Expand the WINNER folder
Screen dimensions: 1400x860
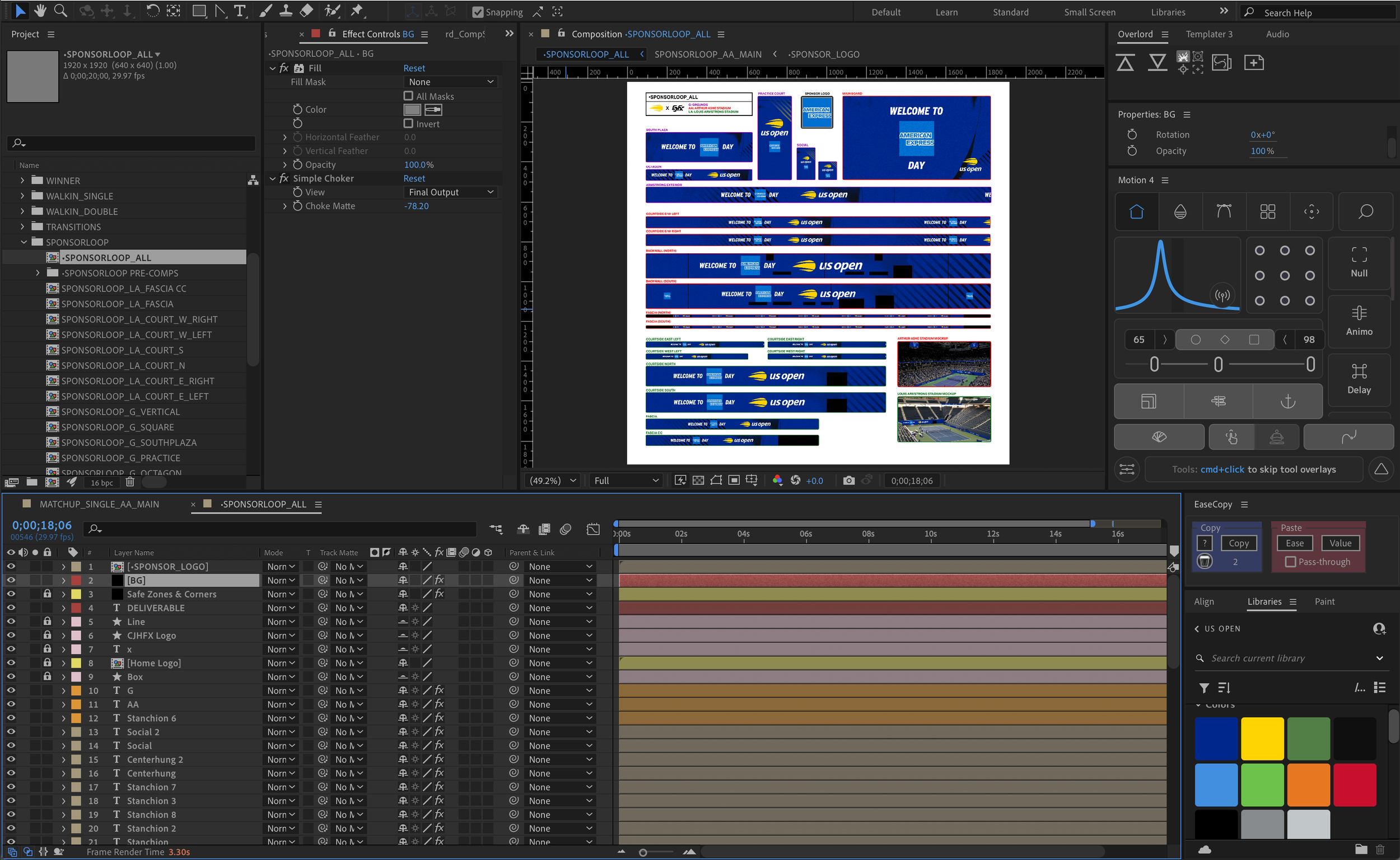coord(22,180)
